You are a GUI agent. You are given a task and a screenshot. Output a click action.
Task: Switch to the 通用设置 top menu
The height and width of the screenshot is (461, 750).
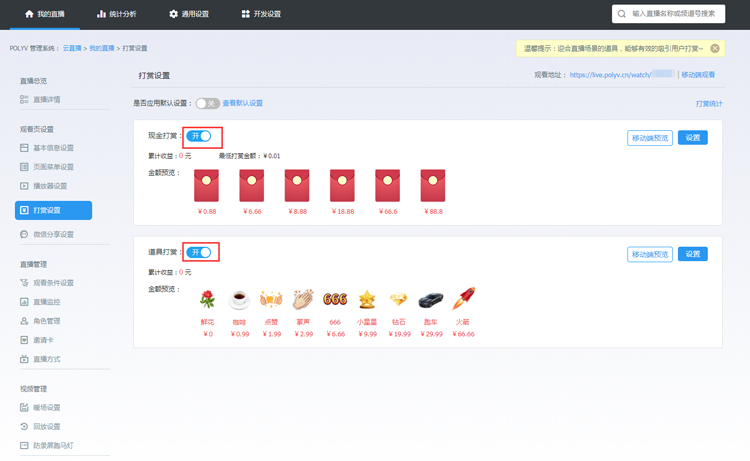[x=189, y=14]
